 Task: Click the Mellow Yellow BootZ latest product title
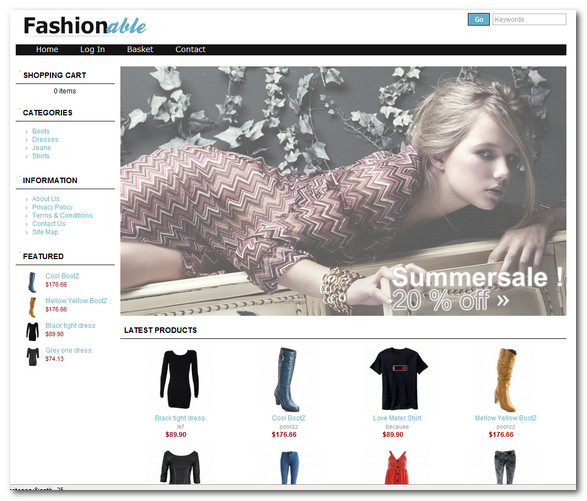tap(506, 418)
